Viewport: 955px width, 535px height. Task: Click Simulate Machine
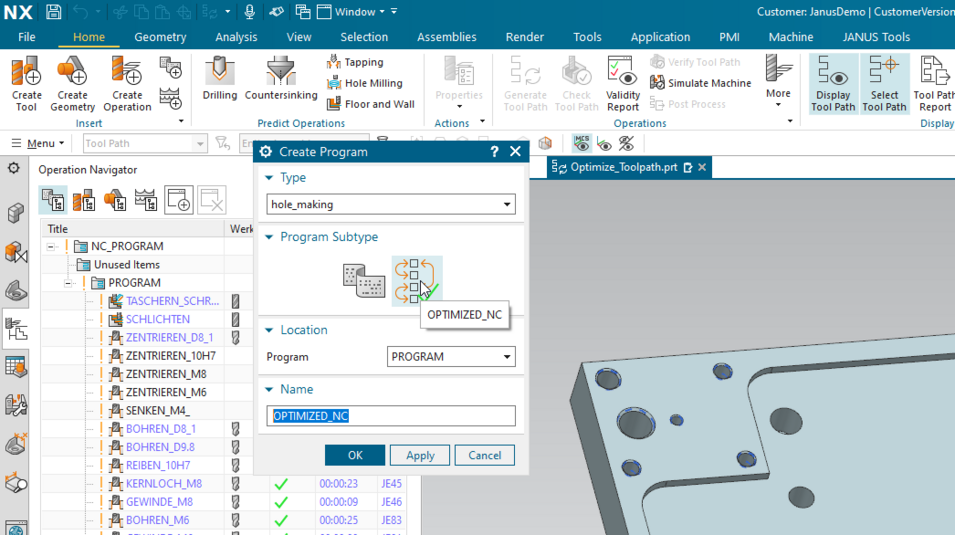coord(700,83)
